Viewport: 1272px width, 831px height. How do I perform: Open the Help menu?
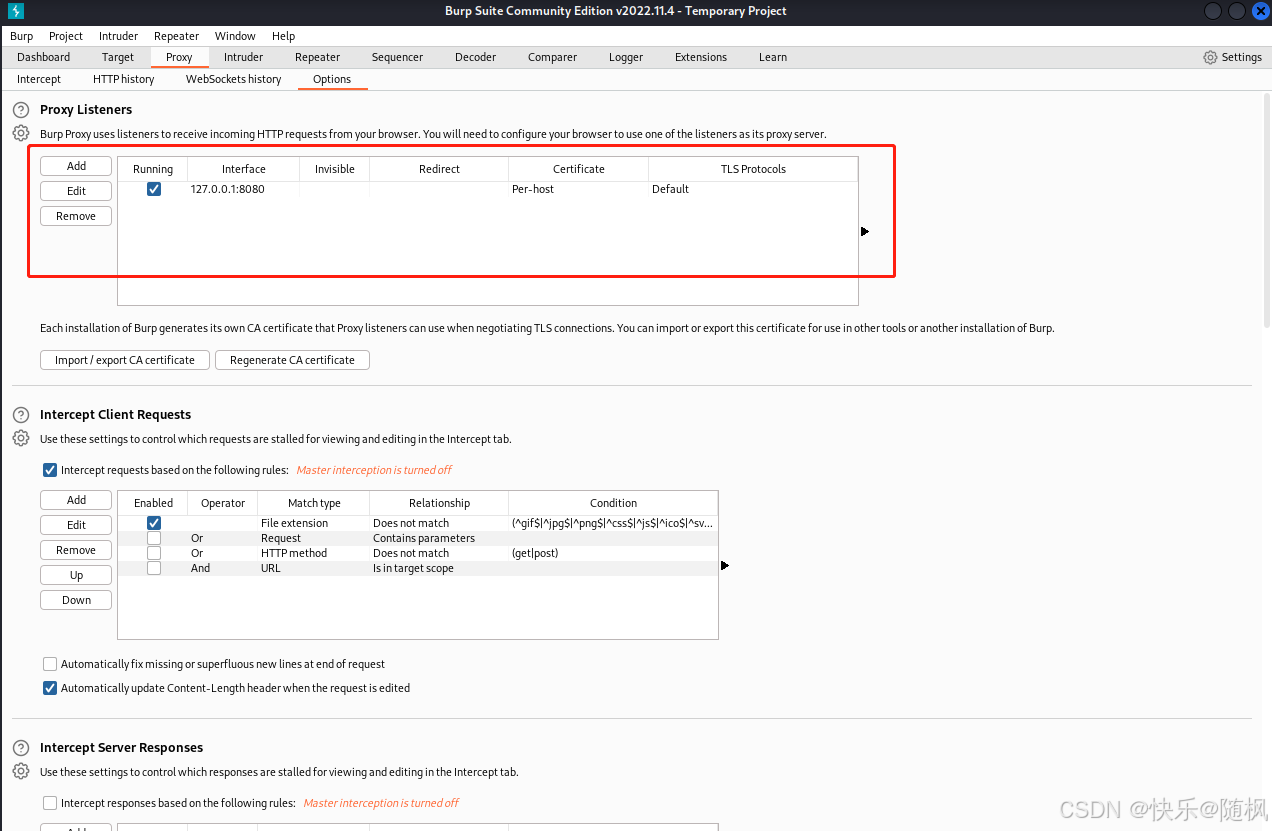point(283,36)
